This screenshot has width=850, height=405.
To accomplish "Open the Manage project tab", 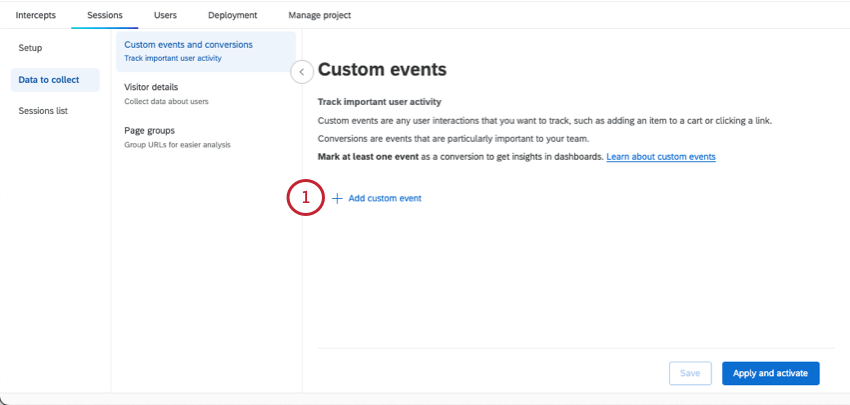I will point(319,15).
